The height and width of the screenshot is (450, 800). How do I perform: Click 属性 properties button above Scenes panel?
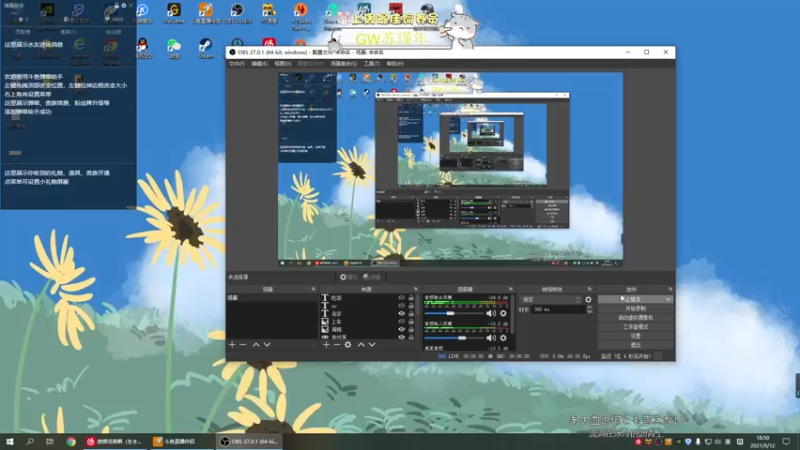348,277
